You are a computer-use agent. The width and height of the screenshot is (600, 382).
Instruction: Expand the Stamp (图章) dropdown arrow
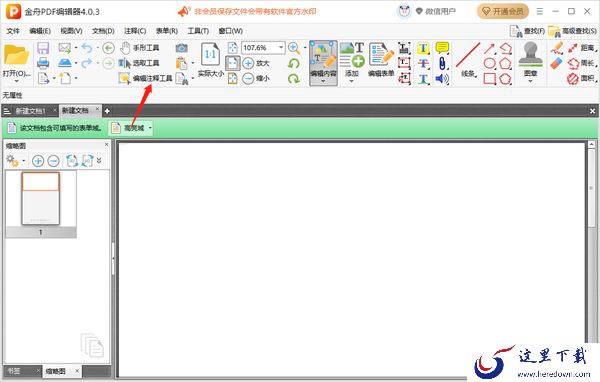[530, 81]
